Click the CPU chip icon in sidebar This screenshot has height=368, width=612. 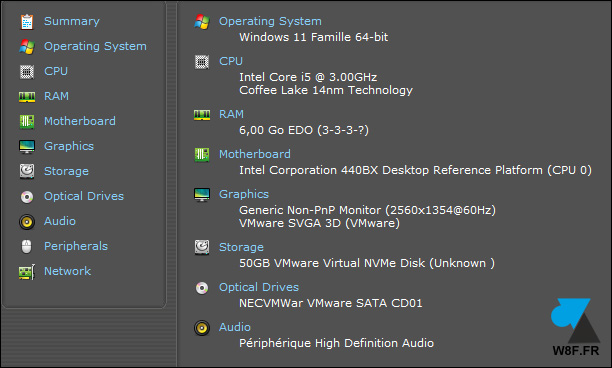(27, 72)
